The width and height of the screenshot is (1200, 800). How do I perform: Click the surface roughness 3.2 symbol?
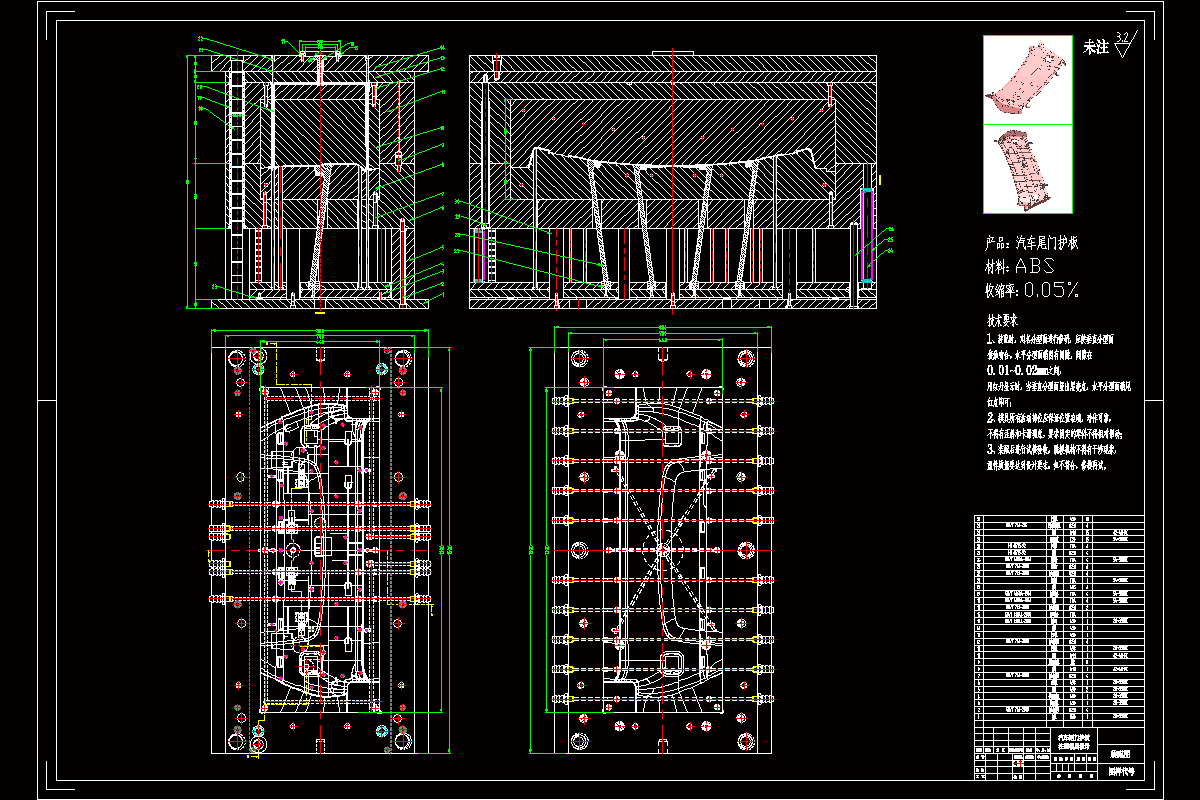coord(1124,45)
